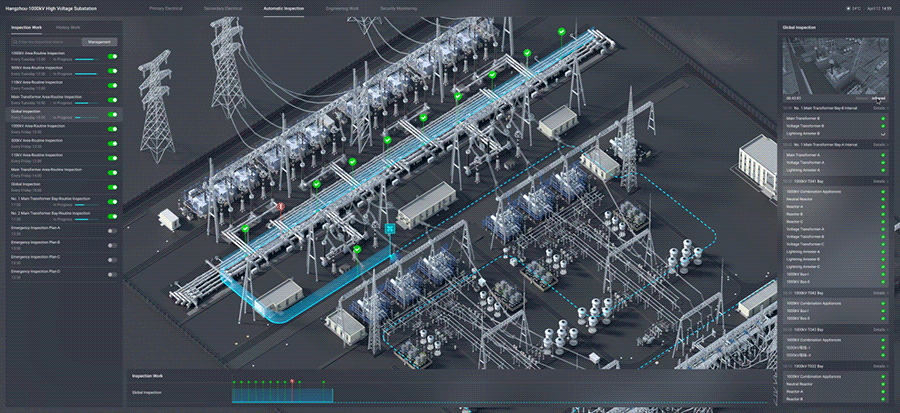This screenshot has width=900, height=413.
Task: Expand Details for 1000kV T032 Bay
Action: pyautogui.click(x=880, y=366)
